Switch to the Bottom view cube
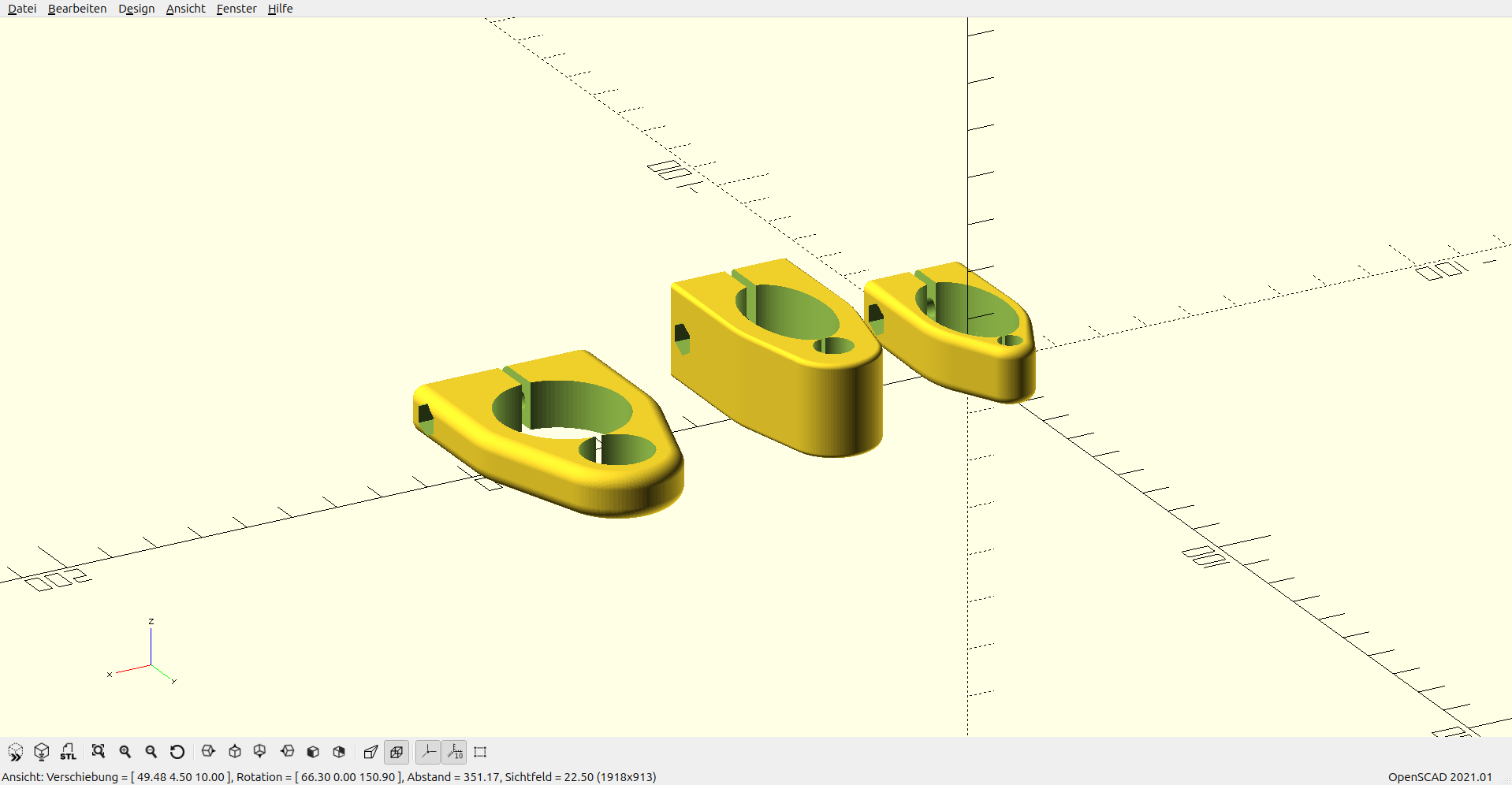The width and height of the screenshot is (1512, 785). (260, 752)
